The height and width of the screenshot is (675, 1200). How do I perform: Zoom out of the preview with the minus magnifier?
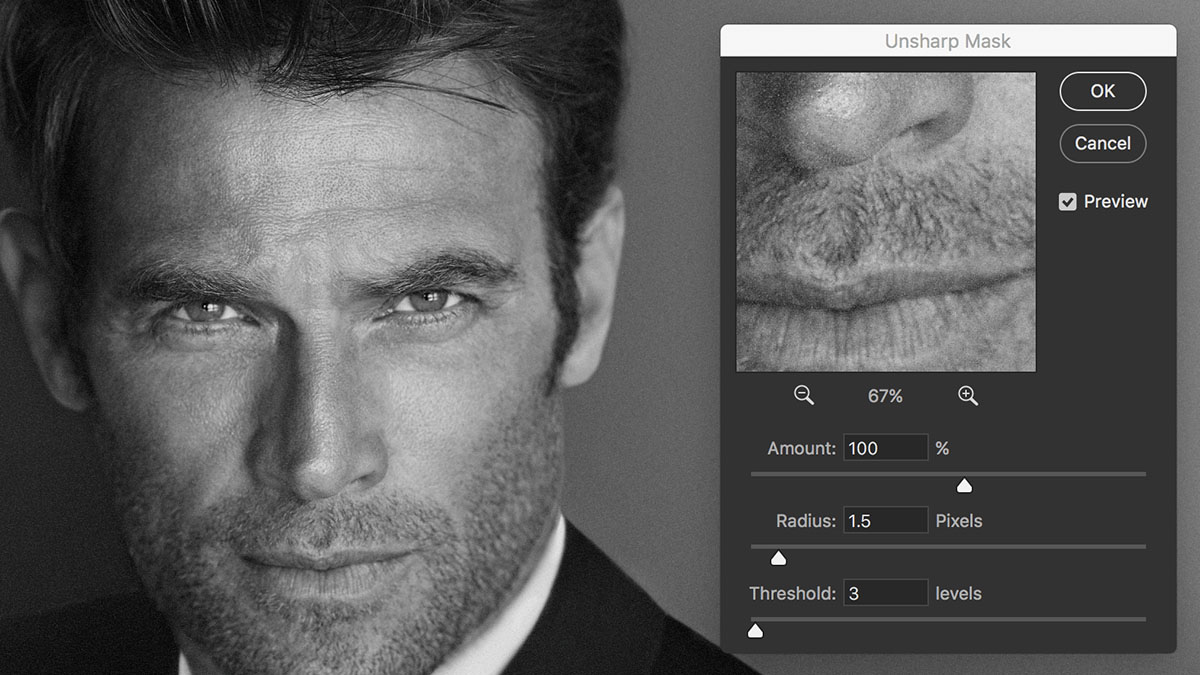tap(803, 396)
